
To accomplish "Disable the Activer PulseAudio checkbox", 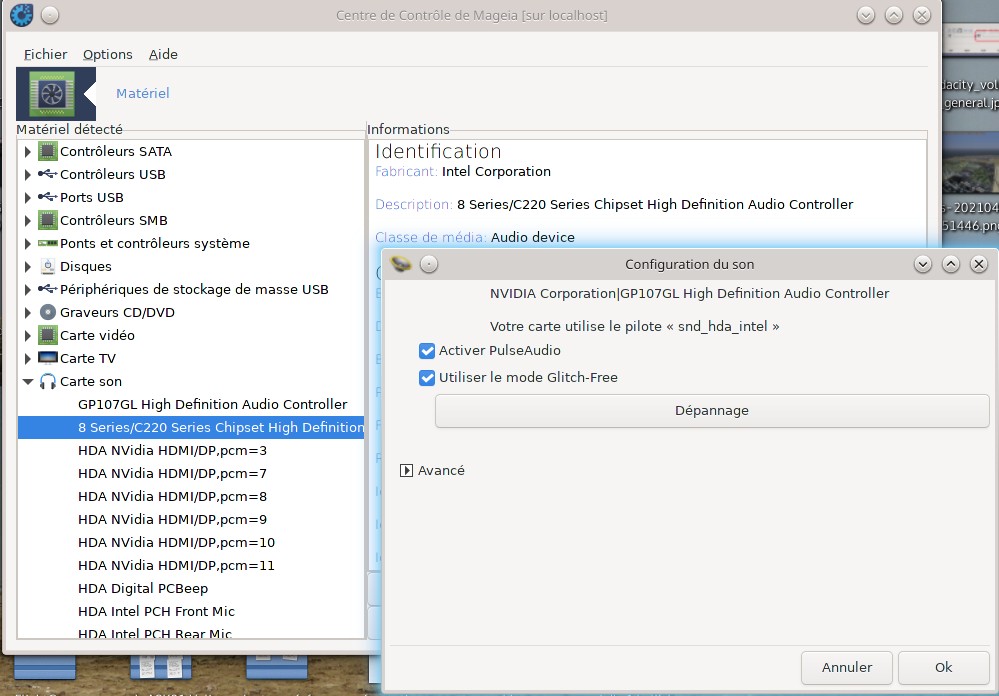I will point(427,351).
